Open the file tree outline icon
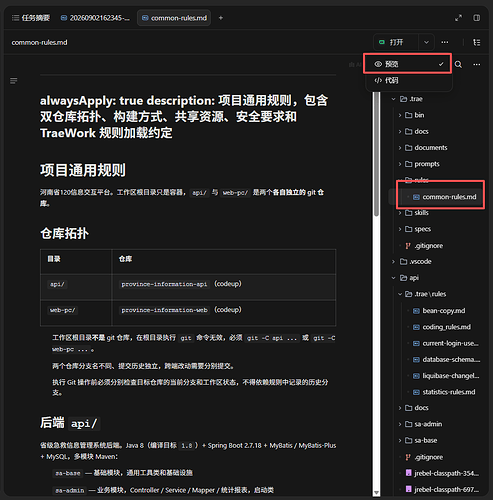The height and width of the screenshot is (500, 493). (x=477, y=42)
